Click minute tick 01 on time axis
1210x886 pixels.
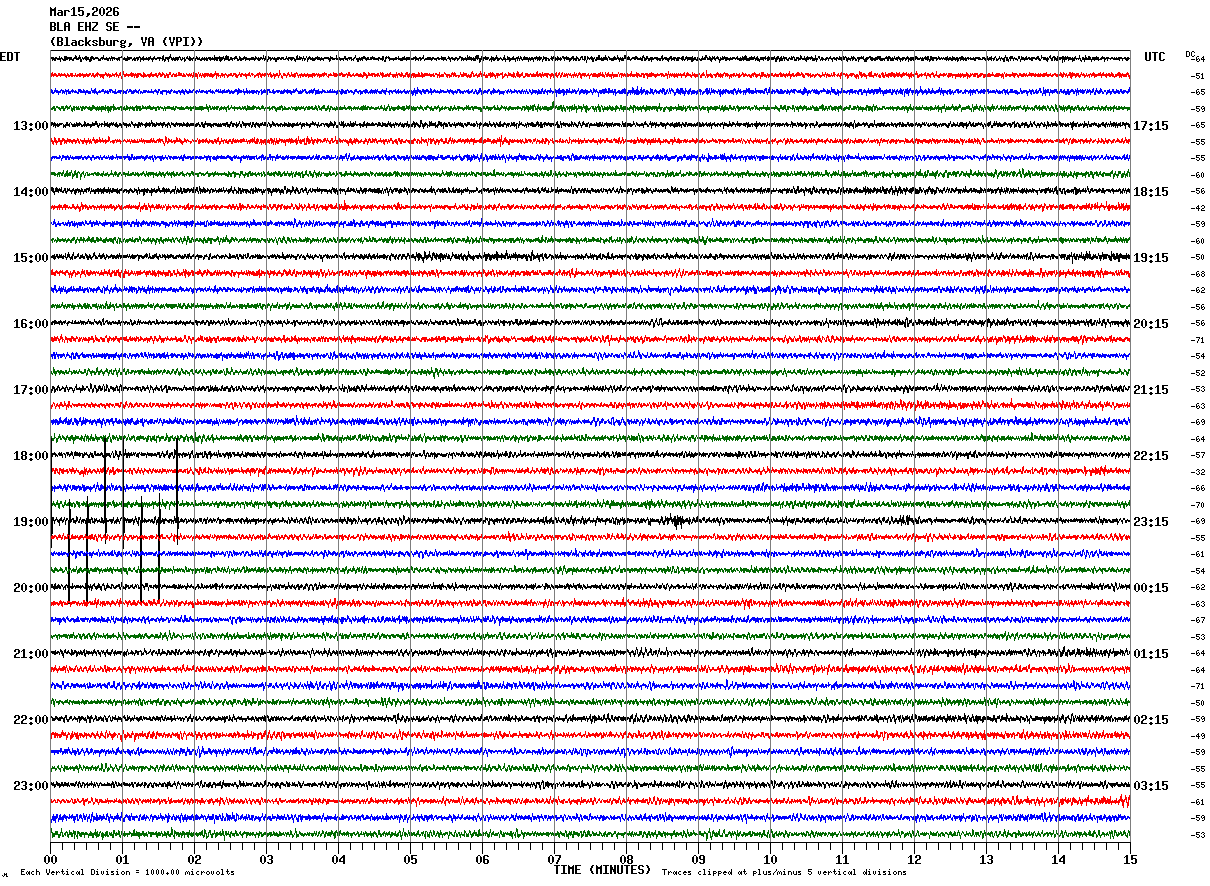tap(122, 859)
